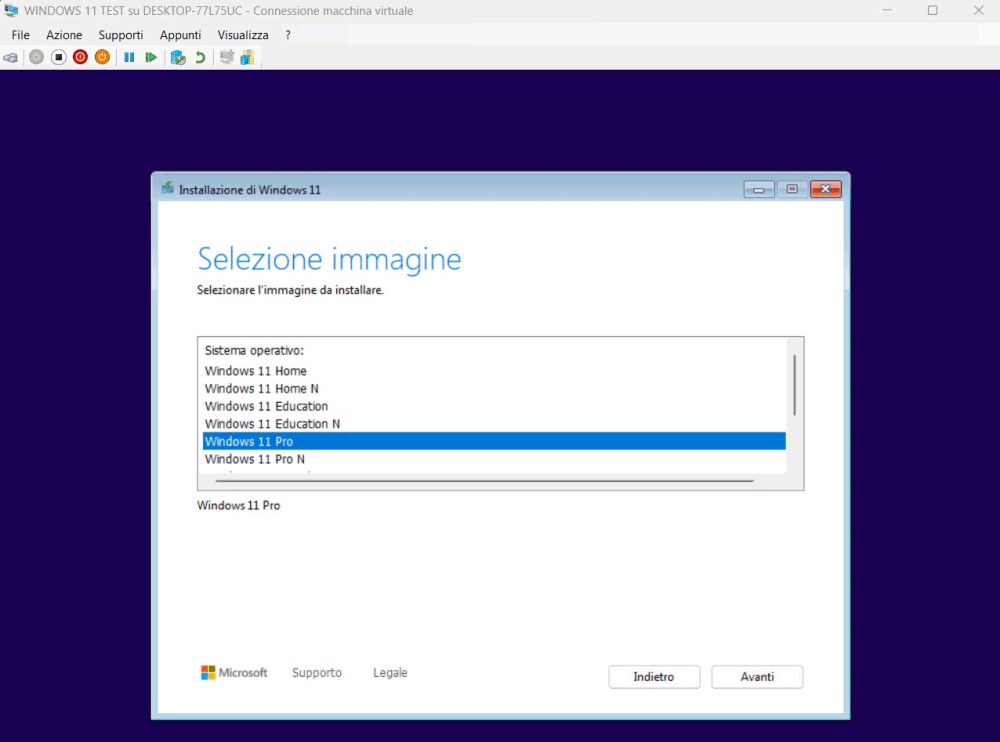
Task: Click the Indietro button
Action: (x=654, y=677)
